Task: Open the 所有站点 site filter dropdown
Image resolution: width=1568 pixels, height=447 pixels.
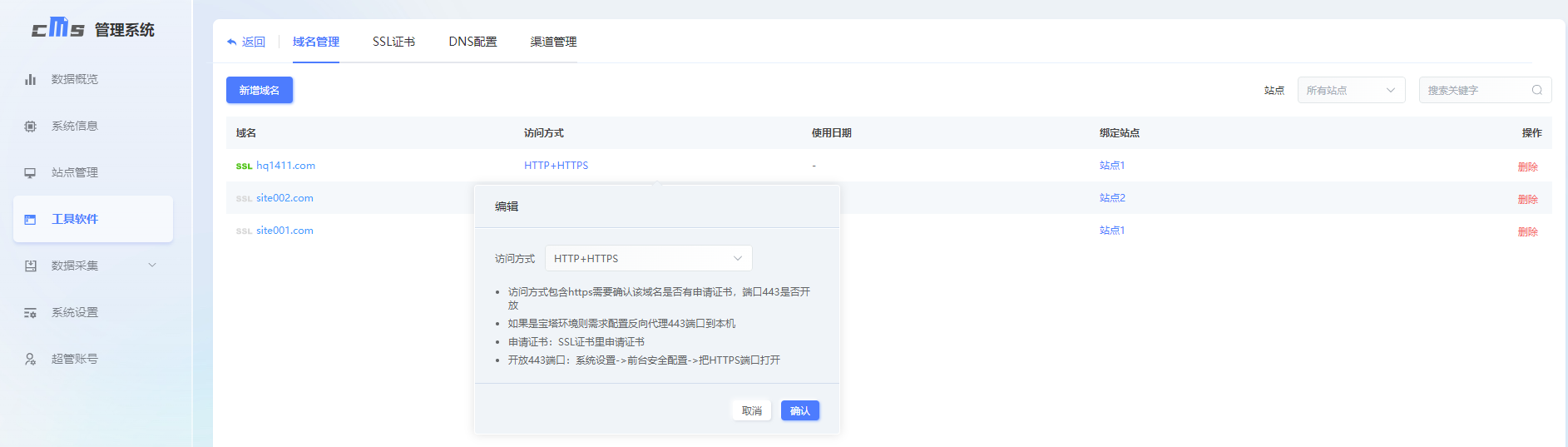Action: [1351, 90]
